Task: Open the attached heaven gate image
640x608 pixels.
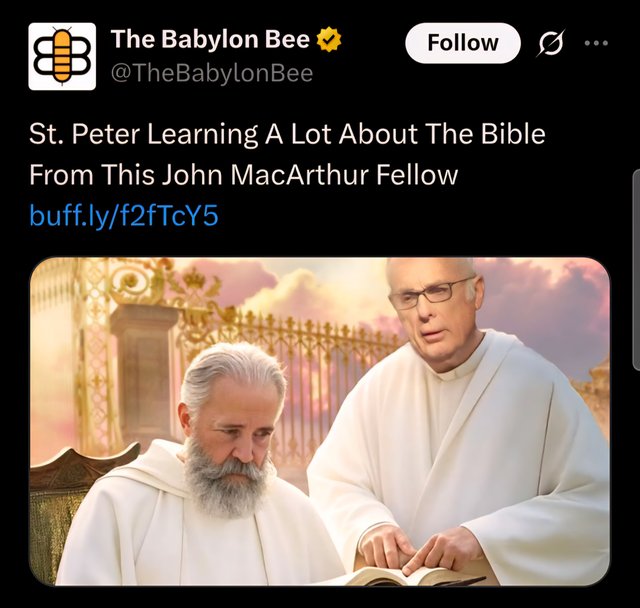Action: (x=320, y=421)
